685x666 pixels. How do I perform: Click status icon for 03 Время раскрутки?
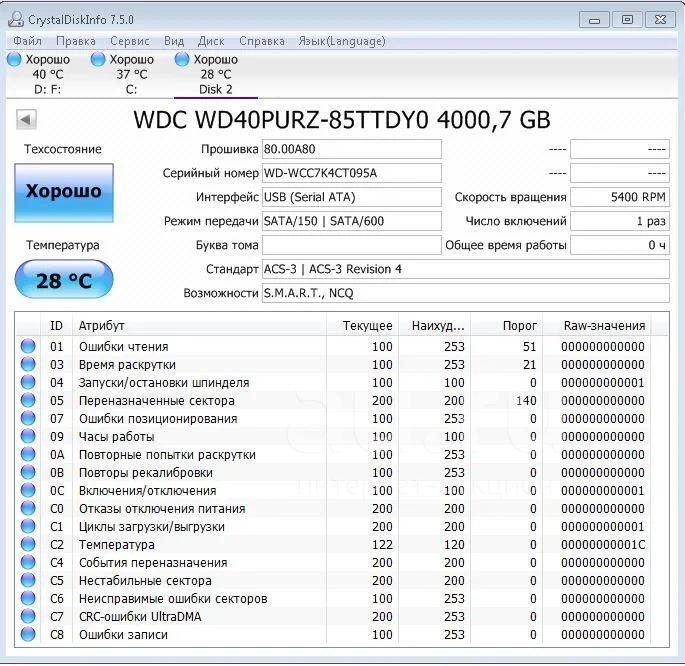28,364
